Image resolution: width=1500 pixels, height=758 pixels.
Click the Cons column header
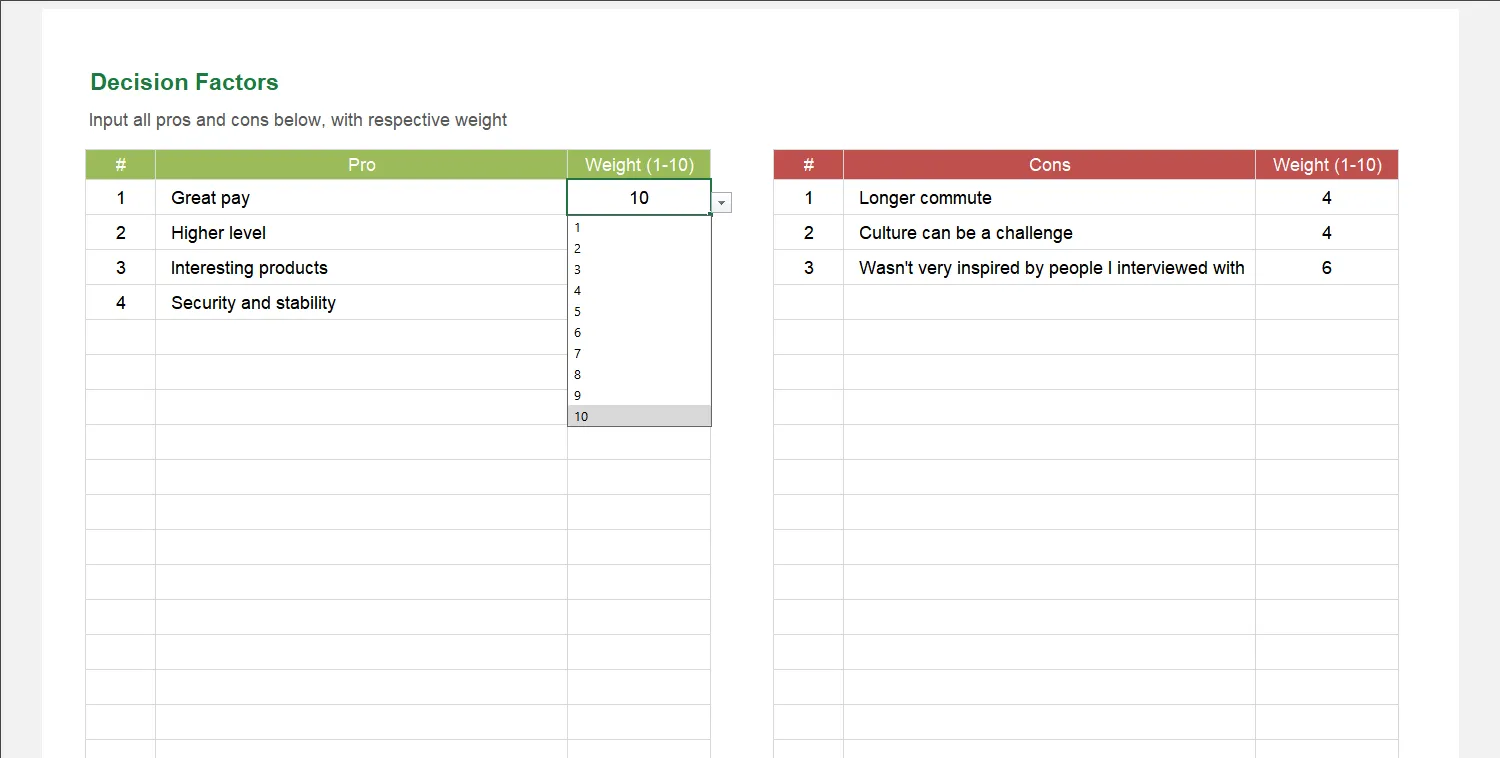[1049, 164]
